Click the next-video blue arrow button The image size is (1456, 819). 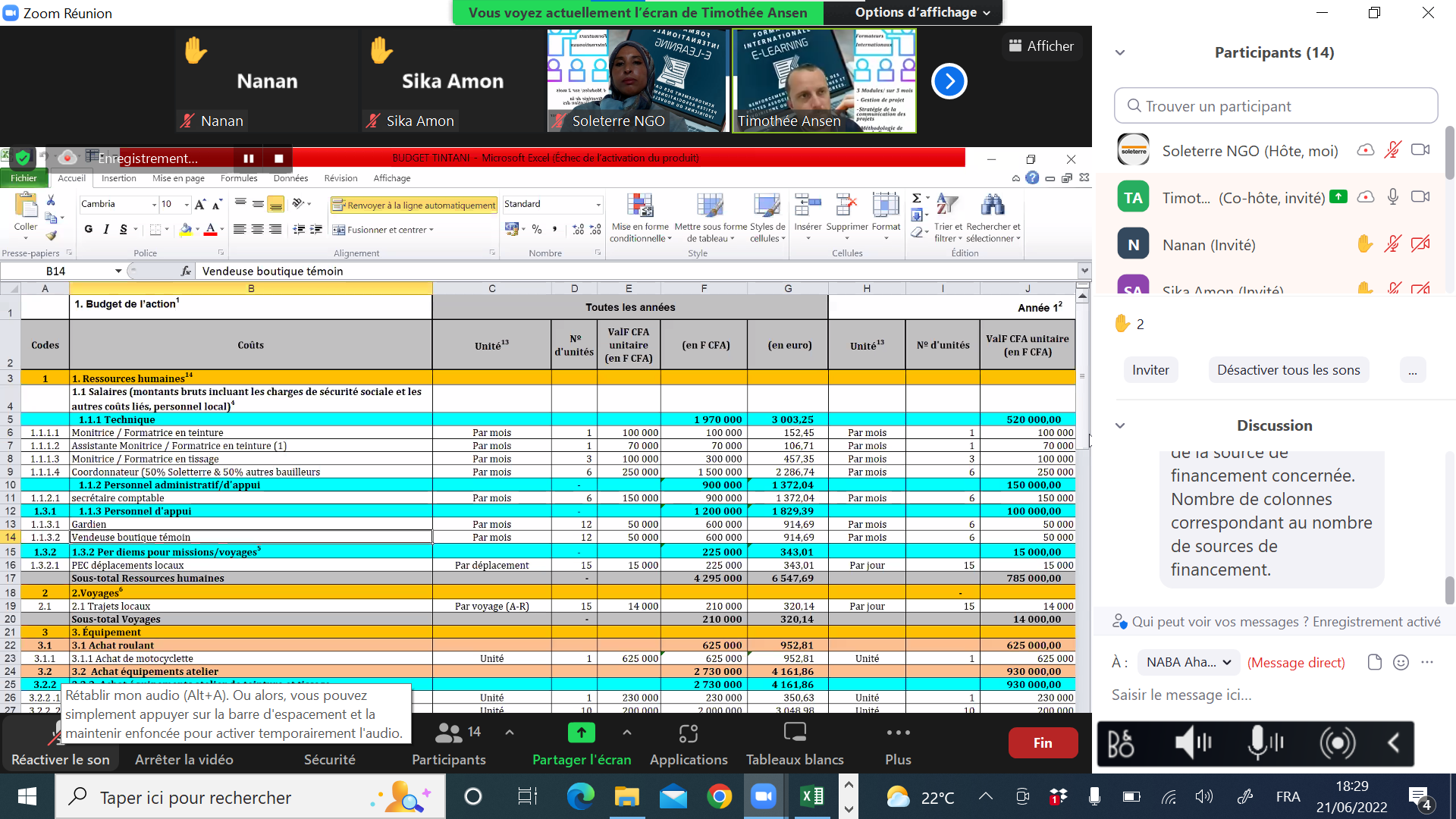(949, 81)
